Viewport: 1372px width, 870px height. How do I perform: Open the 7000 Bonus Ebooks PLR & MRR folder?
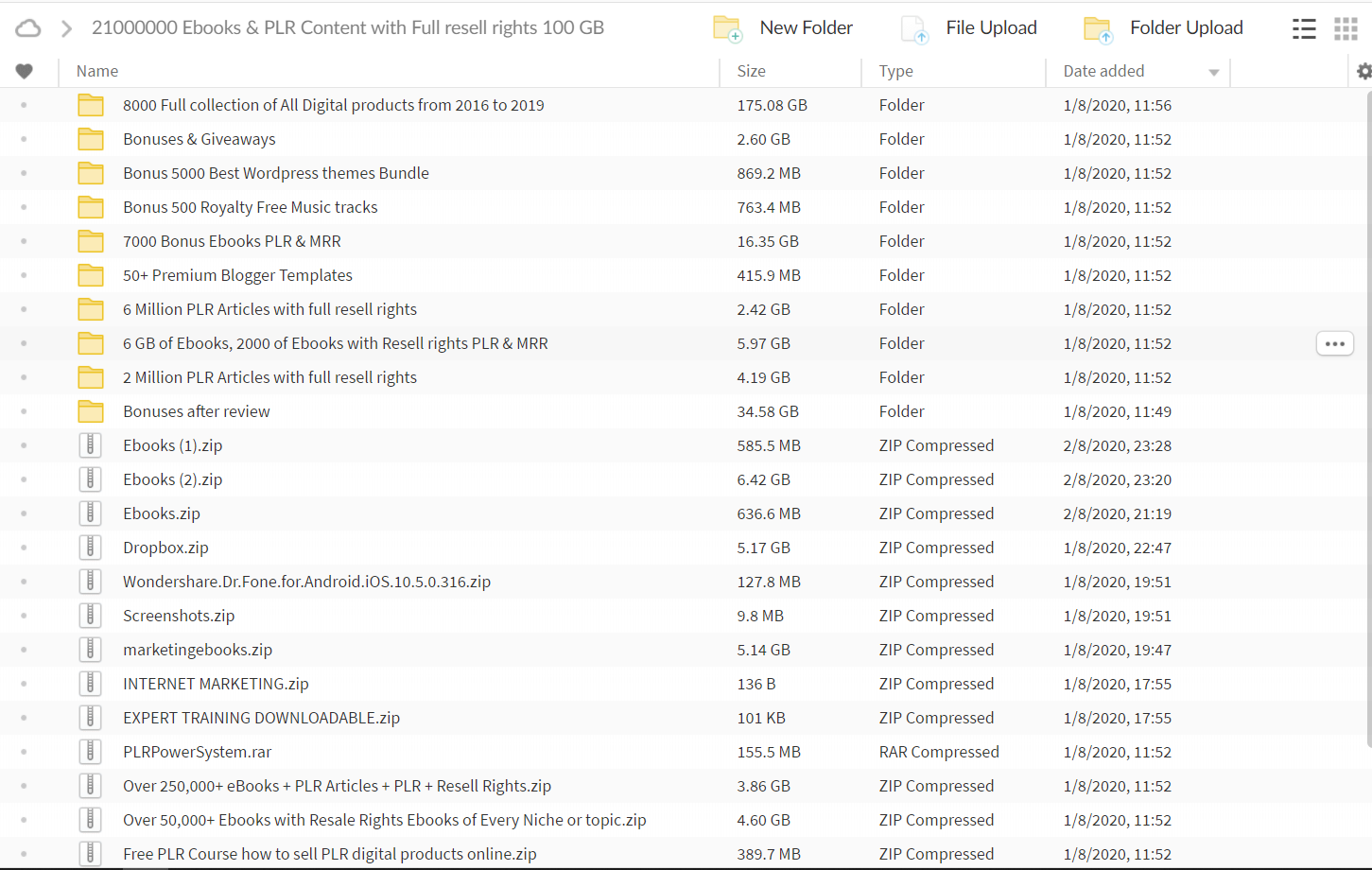coord(232,241)
